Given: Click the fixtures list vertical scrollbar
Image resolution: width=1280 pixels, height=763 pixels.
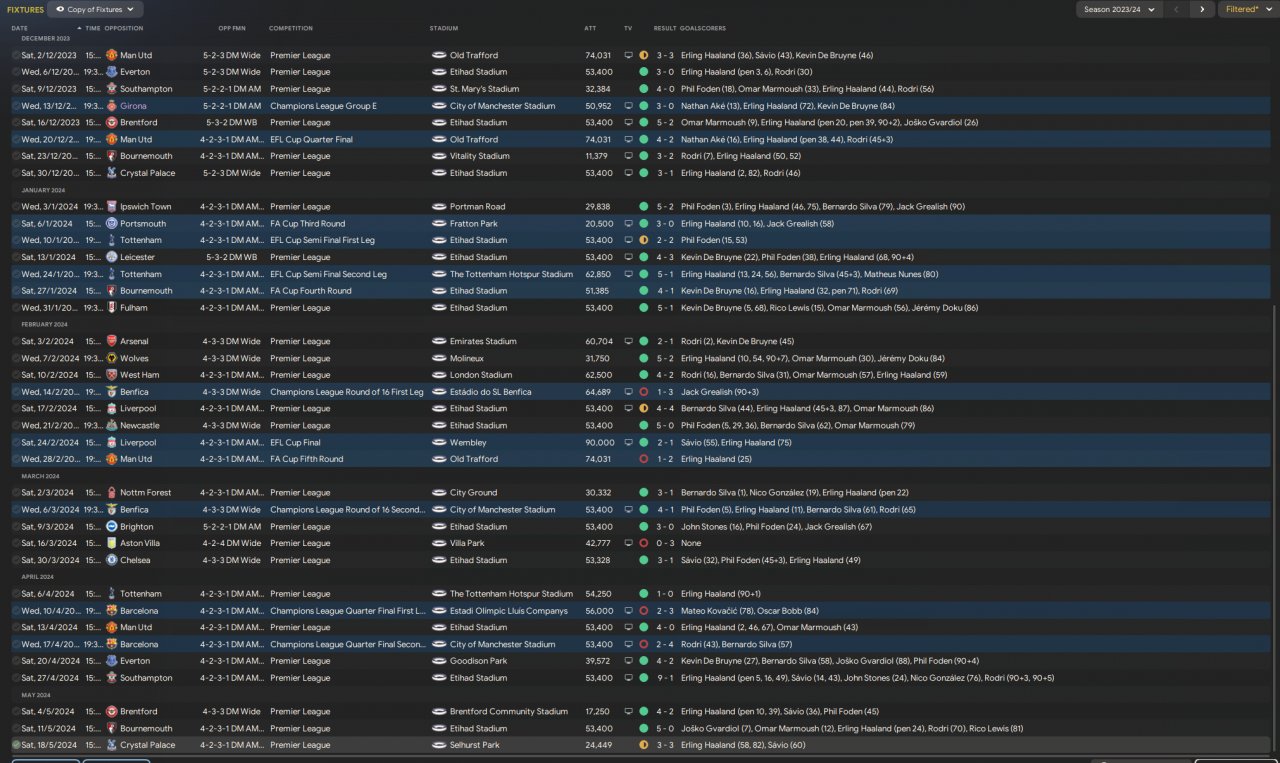Looking at the screenshot, I should click(x=1276, y=530).
